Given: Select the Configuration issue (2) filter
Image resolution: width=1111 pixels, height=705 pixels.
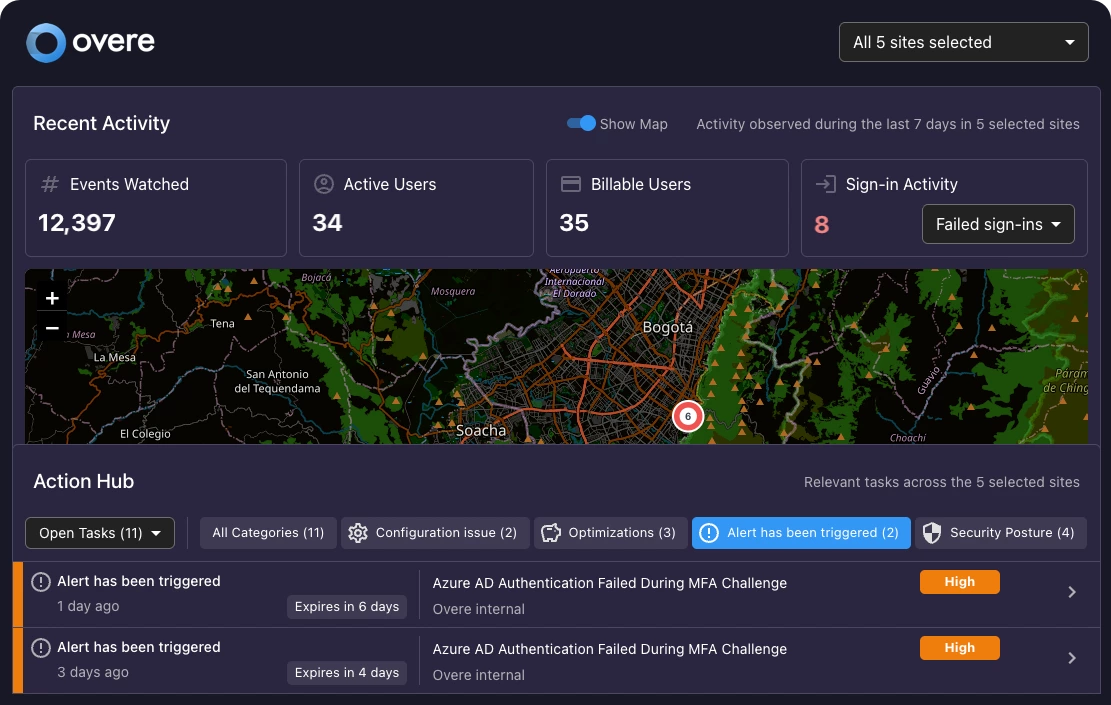Looking at the screenshot, I should [435, 533].
